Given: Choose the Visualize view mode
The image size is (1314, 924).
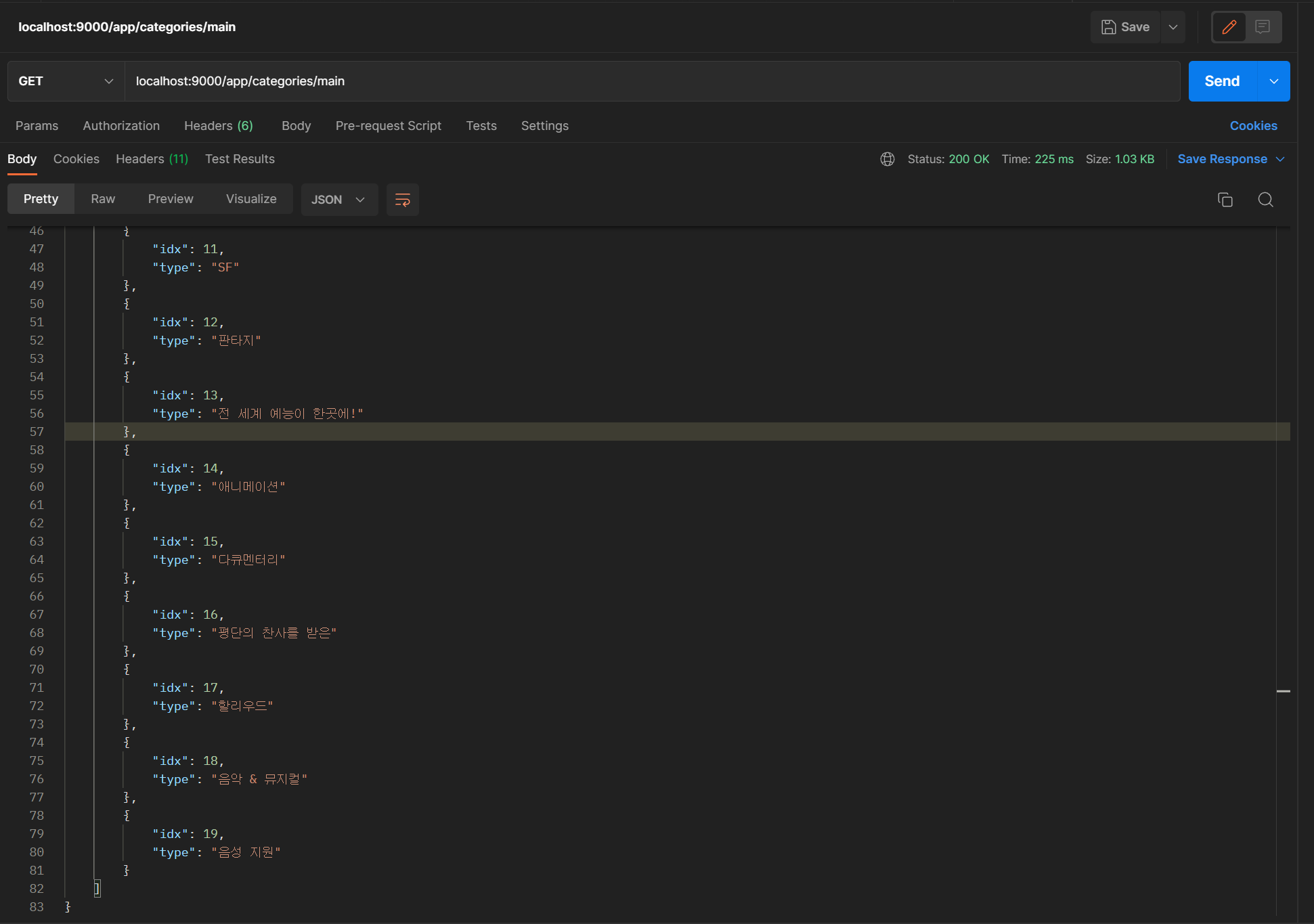Looking at the screenshot, I should point(251,199).
